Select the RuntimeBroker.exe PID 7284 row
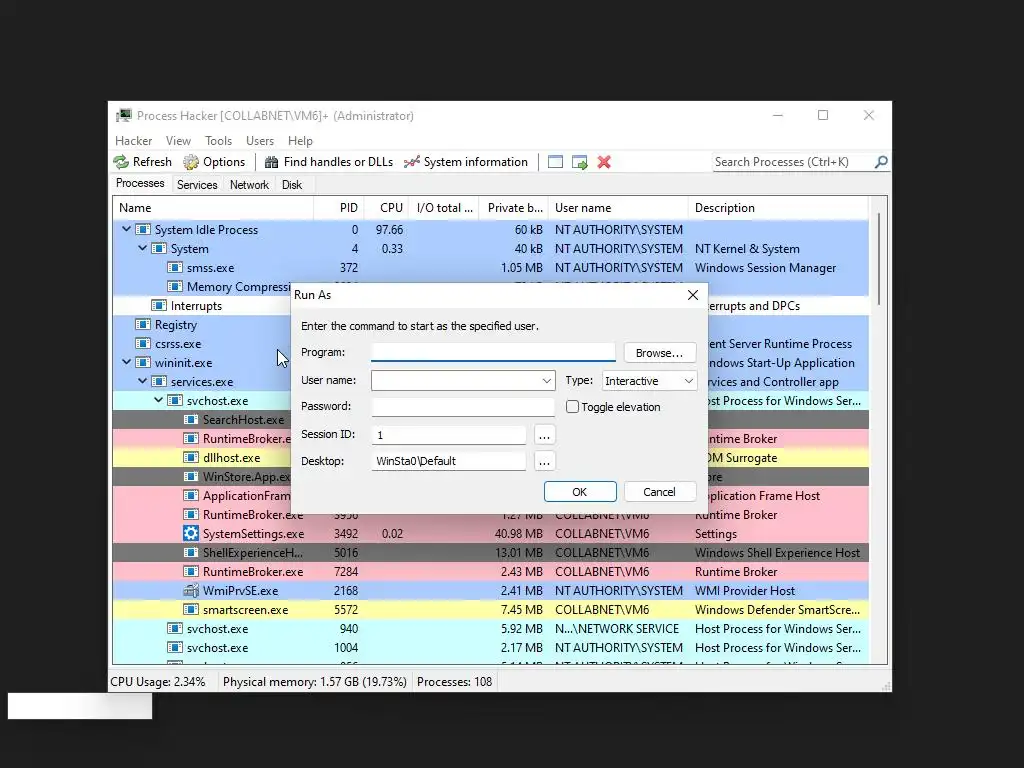This screenshot has height=768, width=1024. [x=490, y=571]
